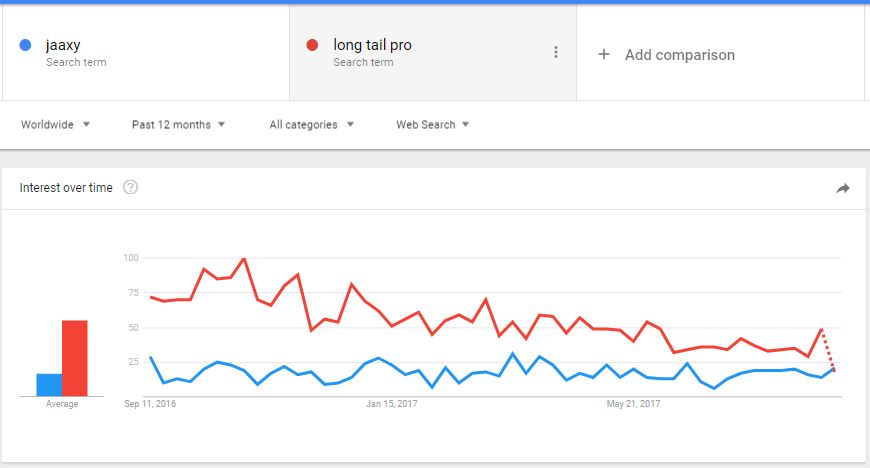This screenshot has height=468, width=870.
Task: Open three-dot menu for long tail pro
Action: [555, 52]
